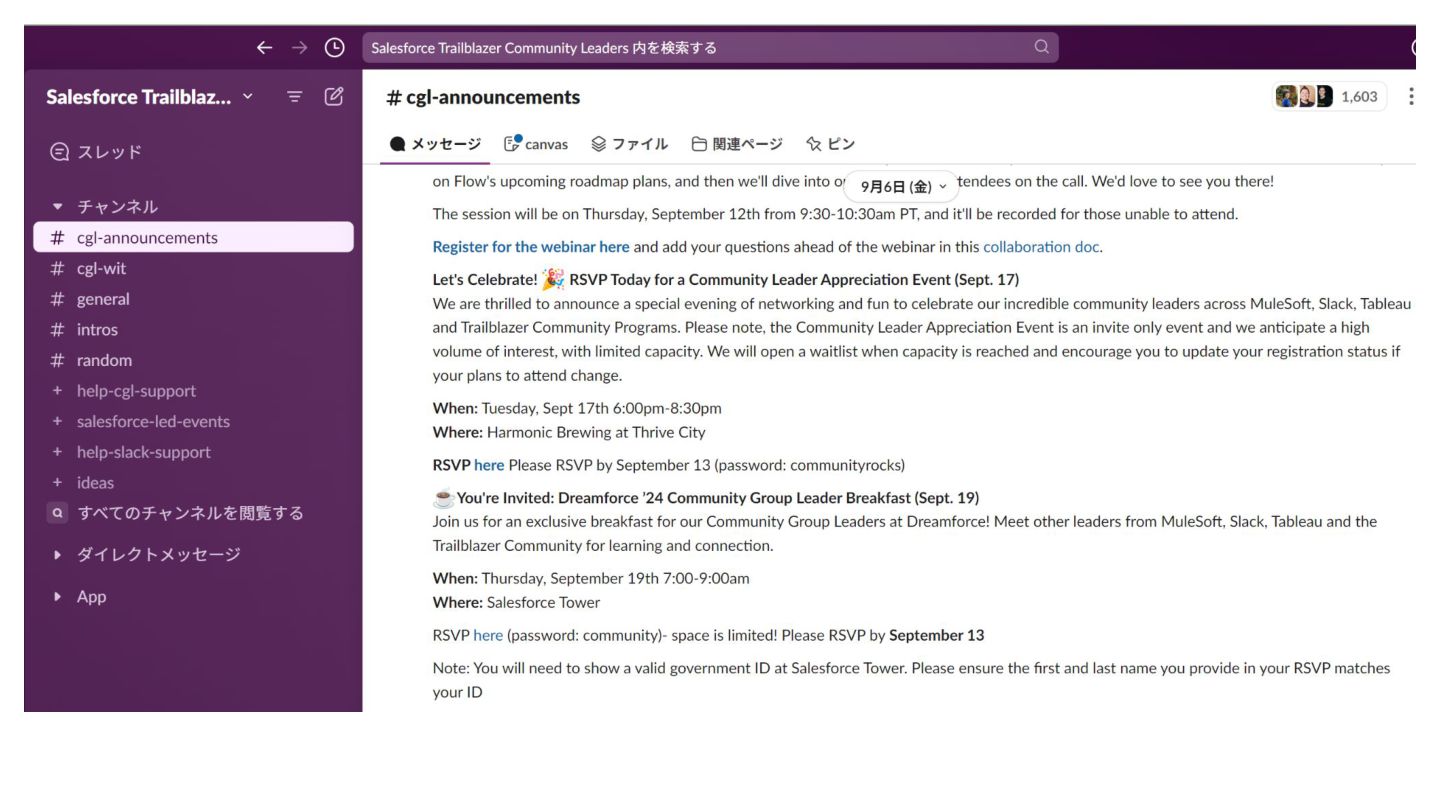The height and width of the screenshot is (810, 1440).
Task: Switch to the ピン tab
Action: [831, 144]
